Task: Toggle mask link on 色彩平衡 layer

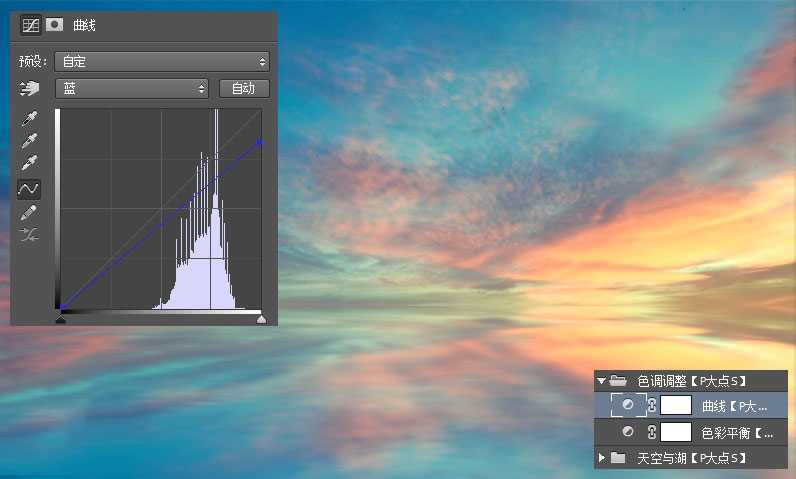Action: click(652, 432)
